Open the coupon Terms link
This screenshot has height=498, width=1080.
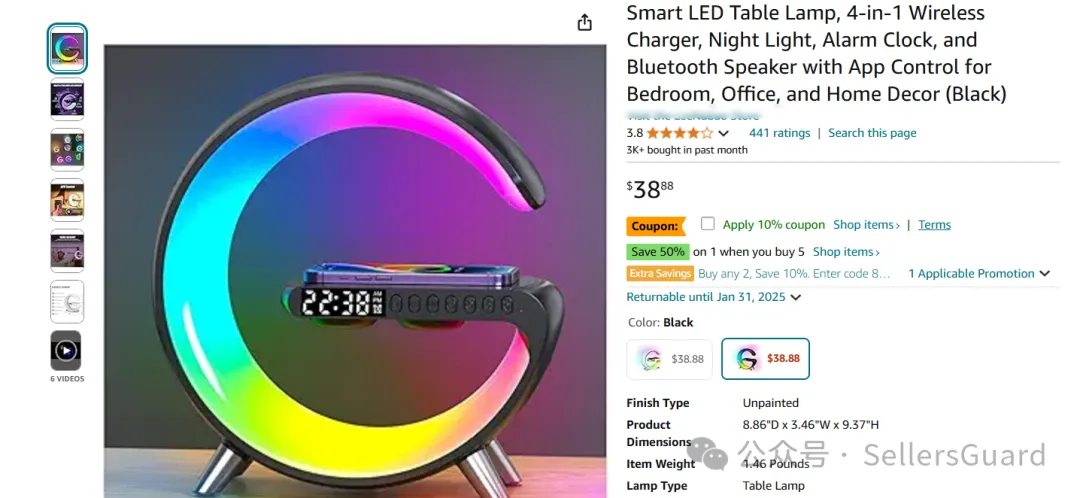[934, 225]
